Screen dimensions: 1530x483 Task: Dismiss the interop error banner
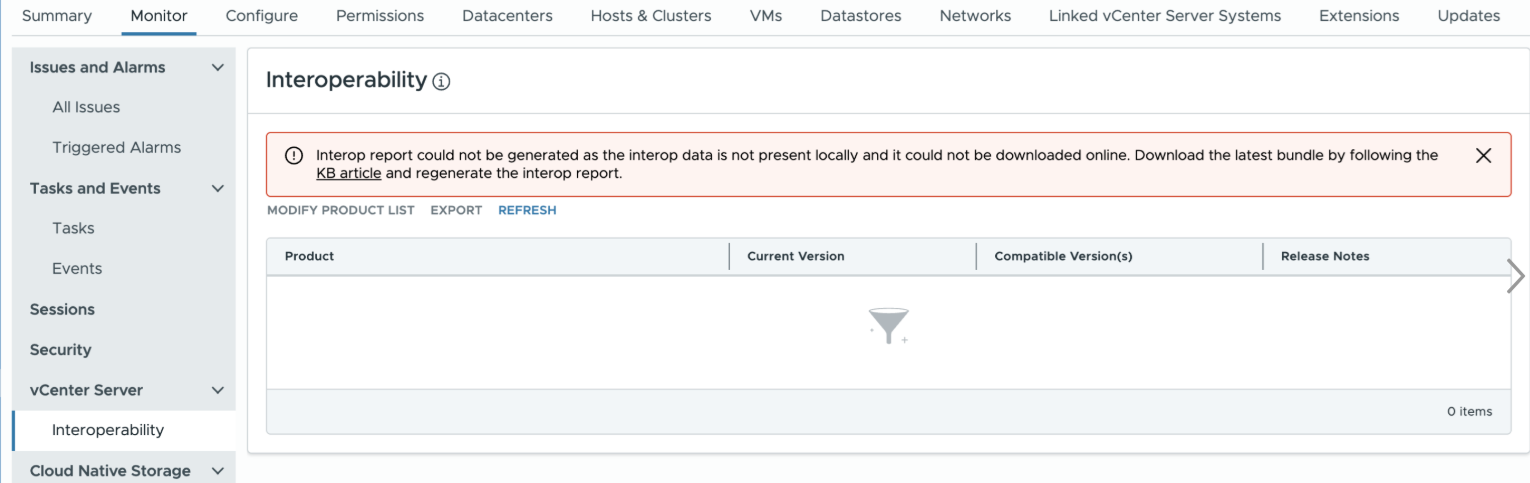coord(1483,156)
